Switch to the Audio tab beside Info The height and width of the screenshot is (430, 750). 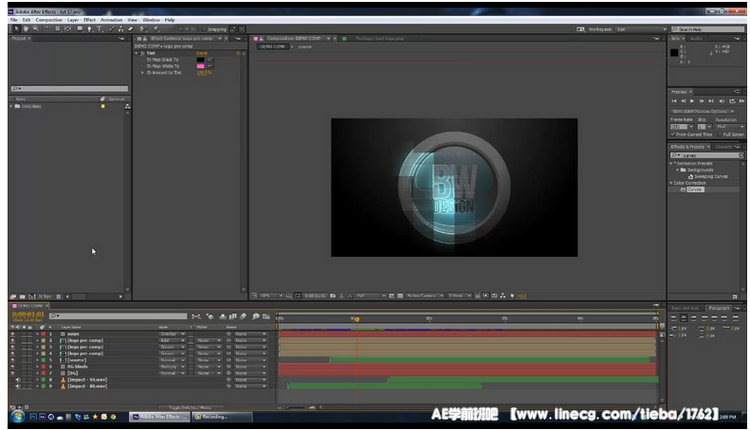[x=696, y=38]
